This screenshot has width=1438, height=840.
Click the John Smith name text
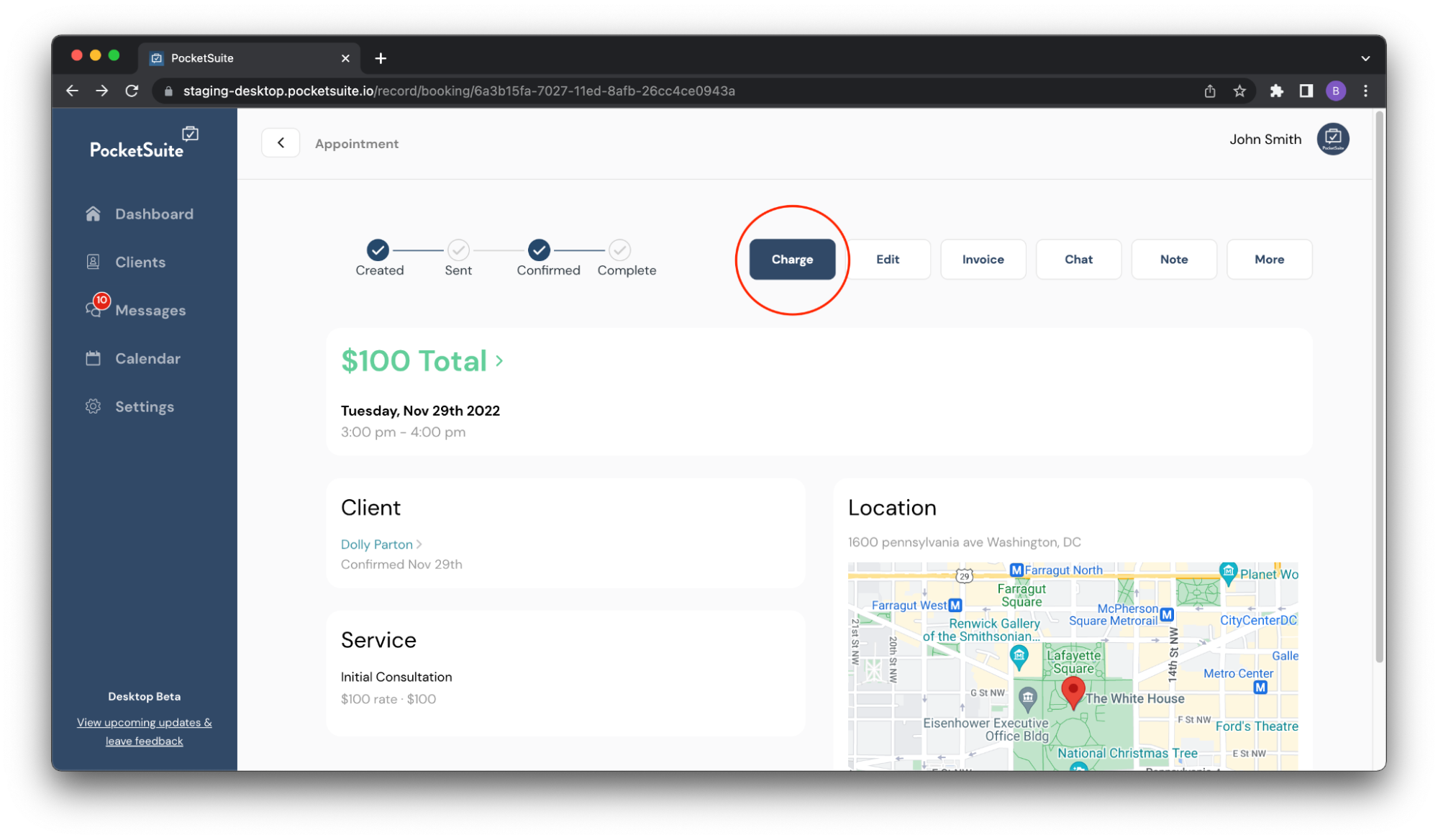(x=1265, y=139)
